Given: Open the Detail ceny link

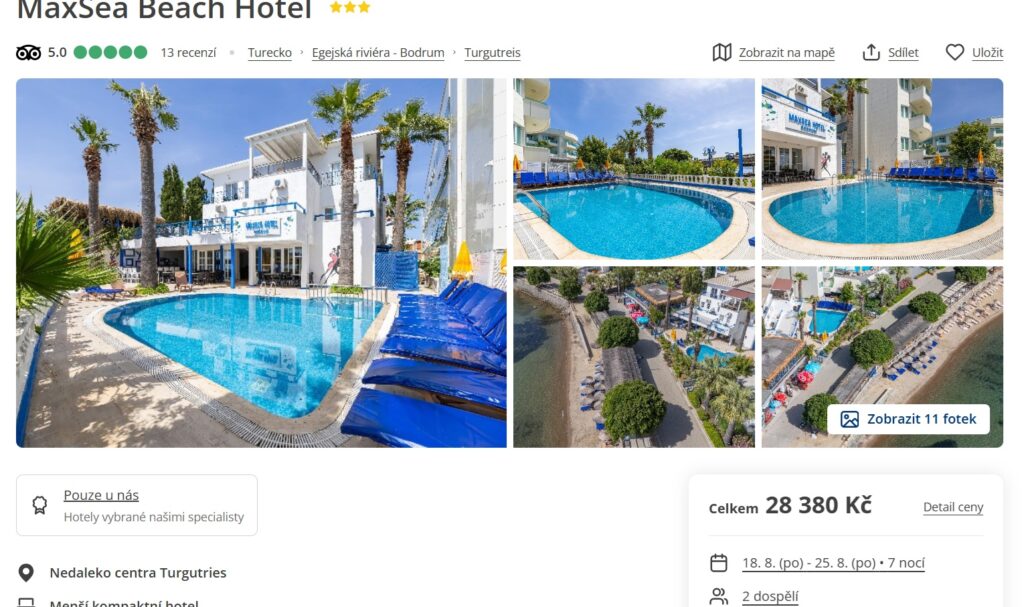Looking at the screenshot, I should point(953,507).
